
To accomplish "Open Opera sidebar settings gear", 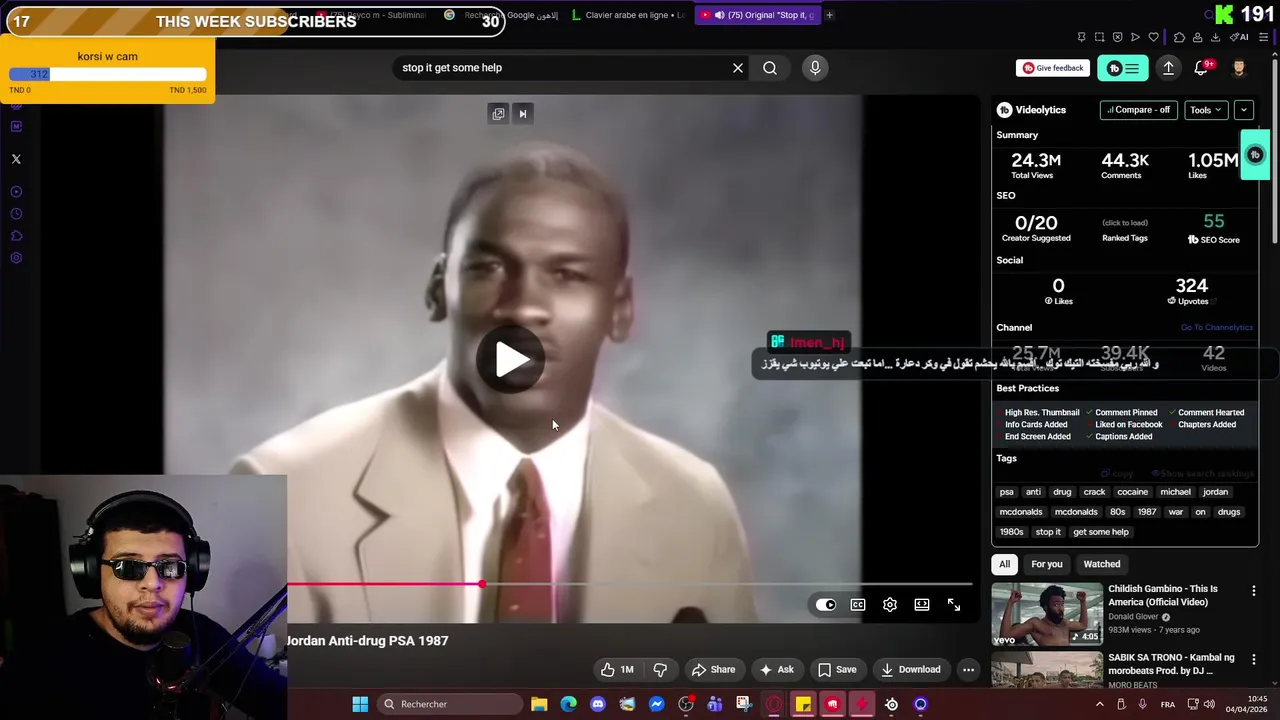I will [x=16, y=258].
